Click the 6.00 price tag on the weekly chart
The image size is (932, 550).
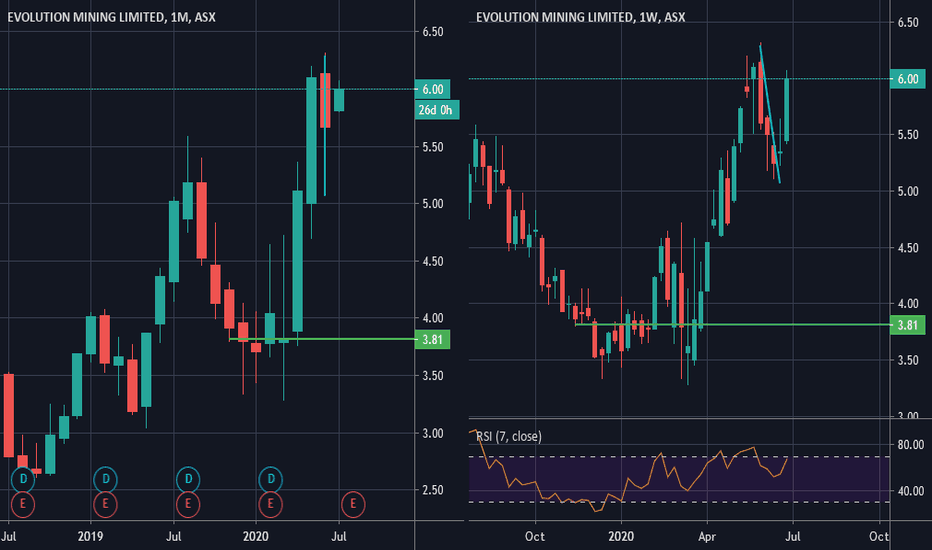point(908,79)
